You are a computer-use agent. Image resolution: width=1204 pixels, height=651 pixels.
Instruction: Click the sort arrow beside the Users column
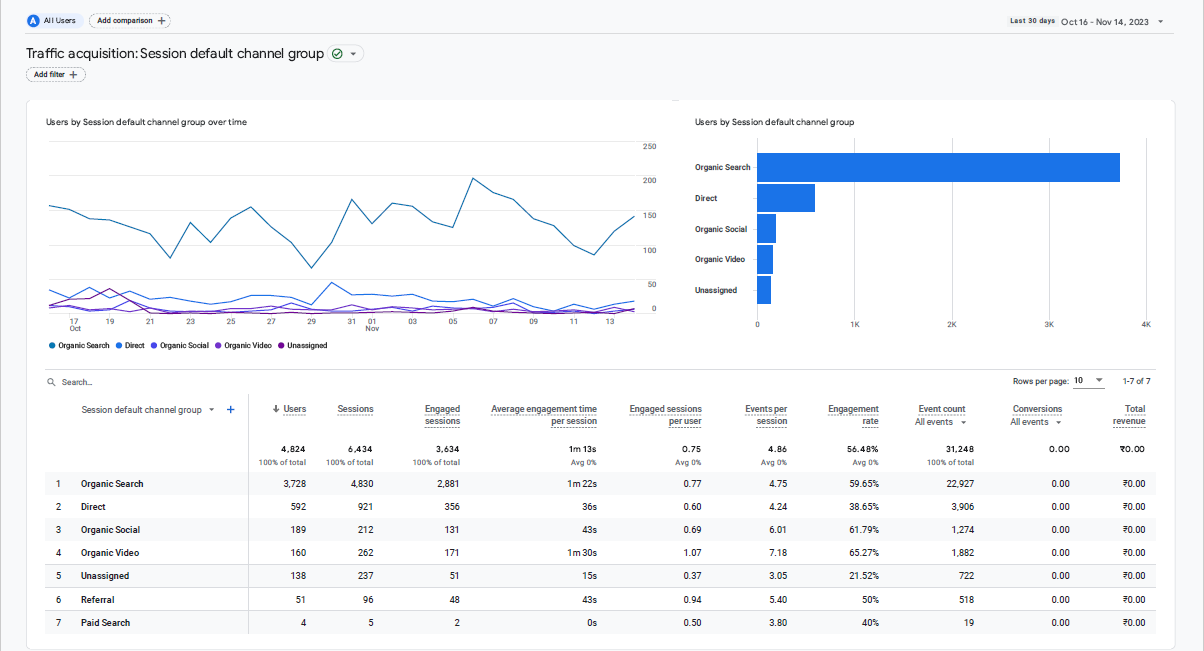click(275, 409)
